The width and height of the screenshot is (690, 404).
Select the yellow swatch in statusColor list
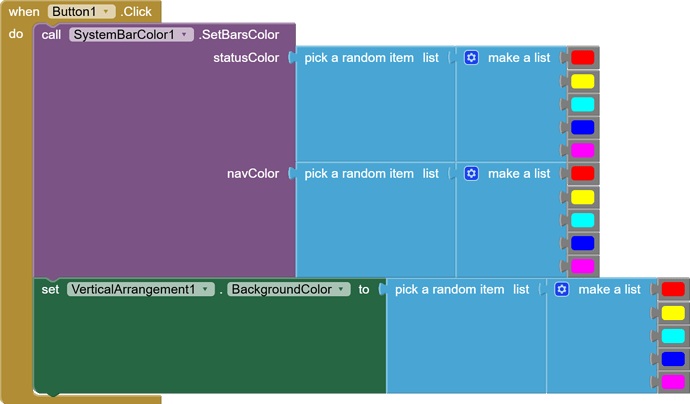click(582, 81)
